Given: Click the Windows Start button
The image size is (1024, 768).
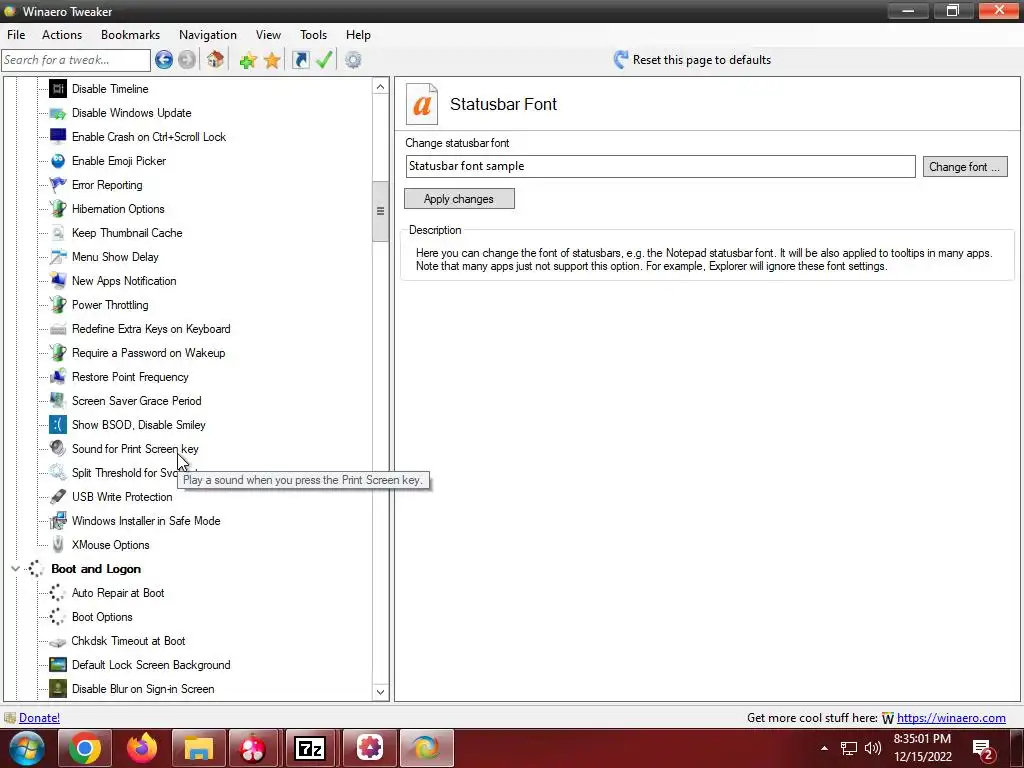Looking at the screenshot, I should tap(26, 748).
